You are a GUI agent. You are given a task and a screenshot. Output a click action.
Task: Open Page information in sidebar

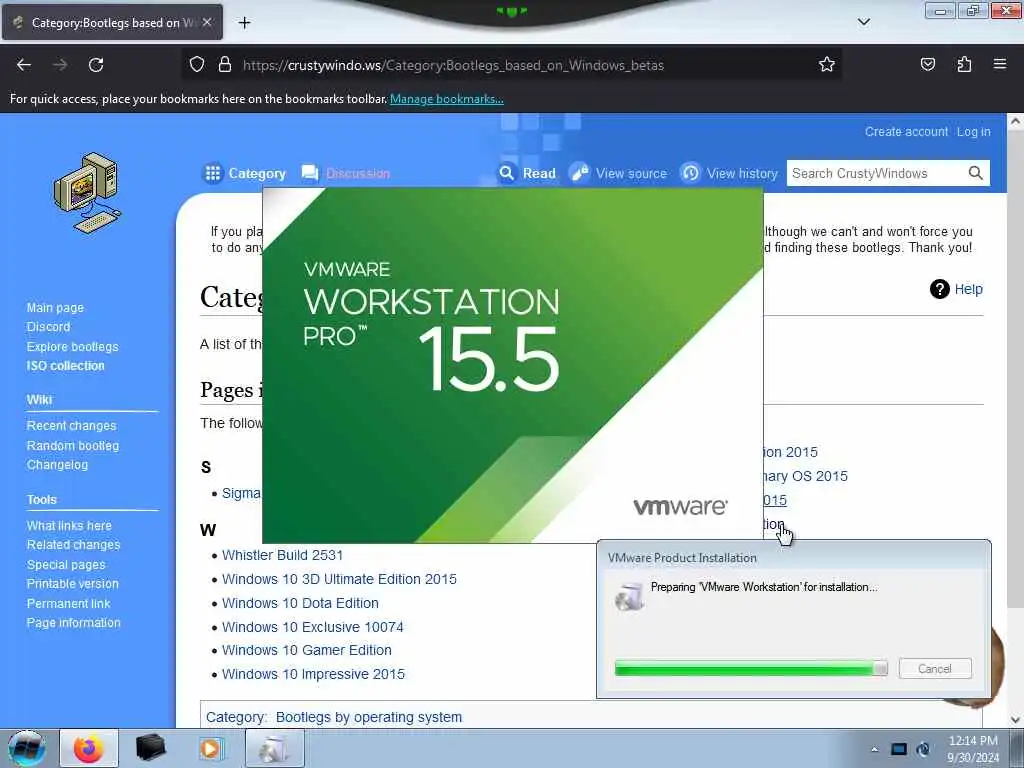[73, 623]
